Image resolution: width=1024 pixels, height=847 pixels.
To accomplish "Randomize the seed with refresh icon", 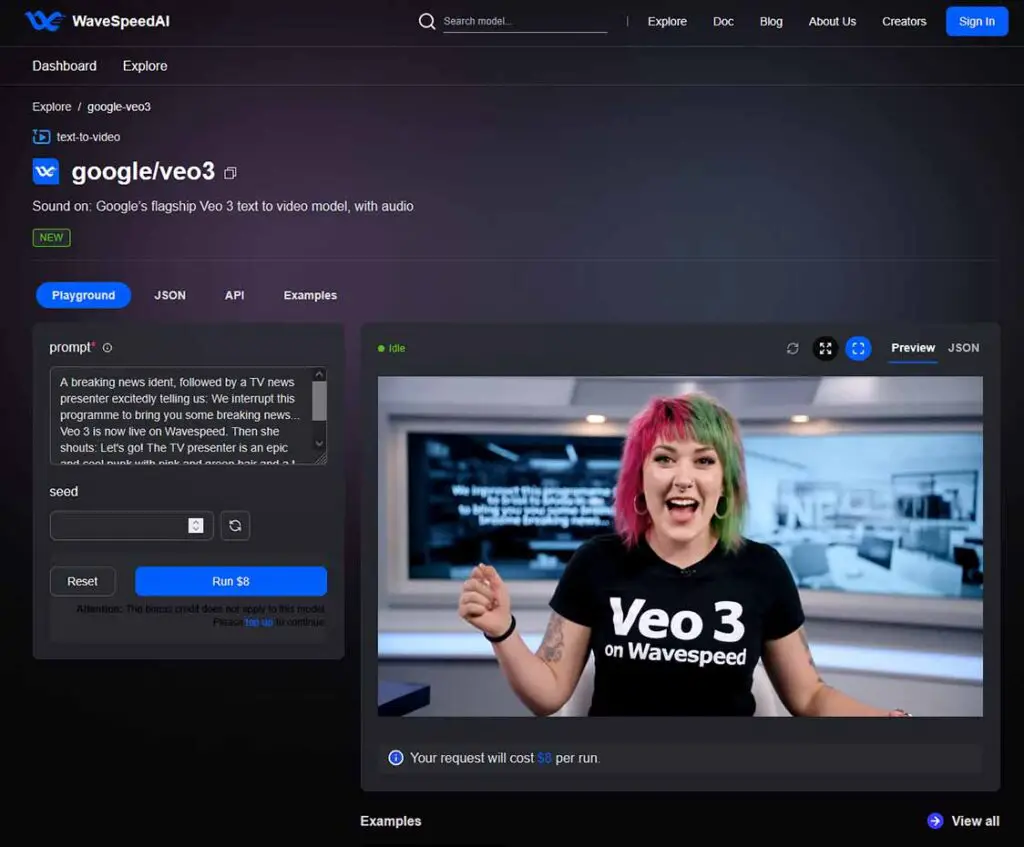I will tap(235, 526).
